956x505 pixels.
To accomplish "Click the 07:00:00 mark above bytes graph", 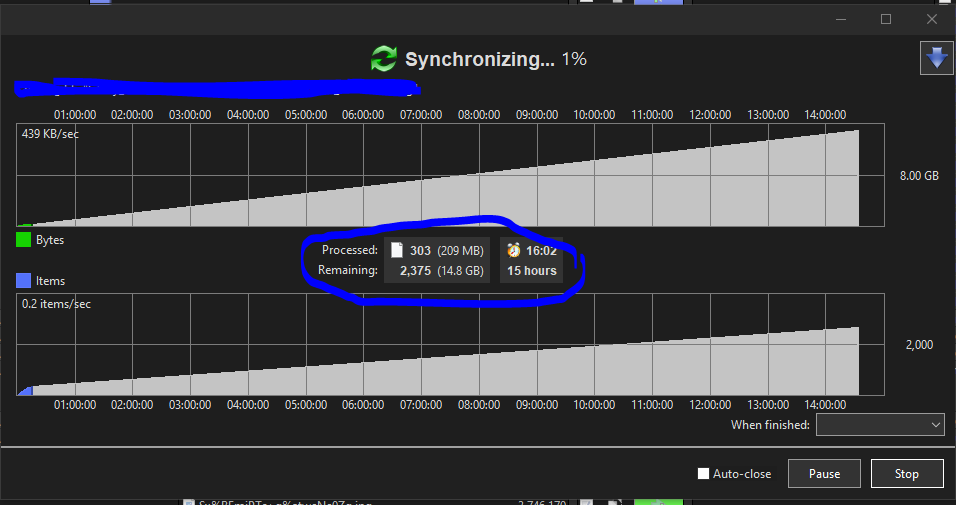I will coord(421,115).
